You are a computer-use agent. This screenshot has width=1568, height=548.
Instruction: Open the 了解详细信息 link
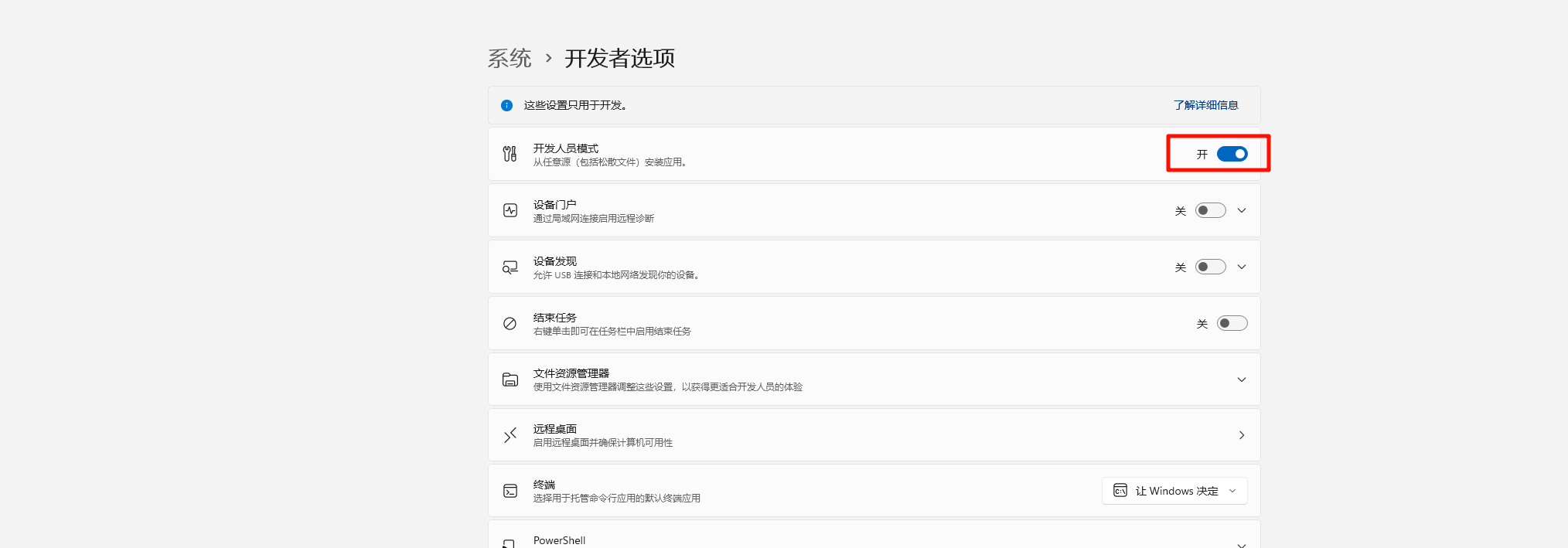click(x=1205, y=105)
